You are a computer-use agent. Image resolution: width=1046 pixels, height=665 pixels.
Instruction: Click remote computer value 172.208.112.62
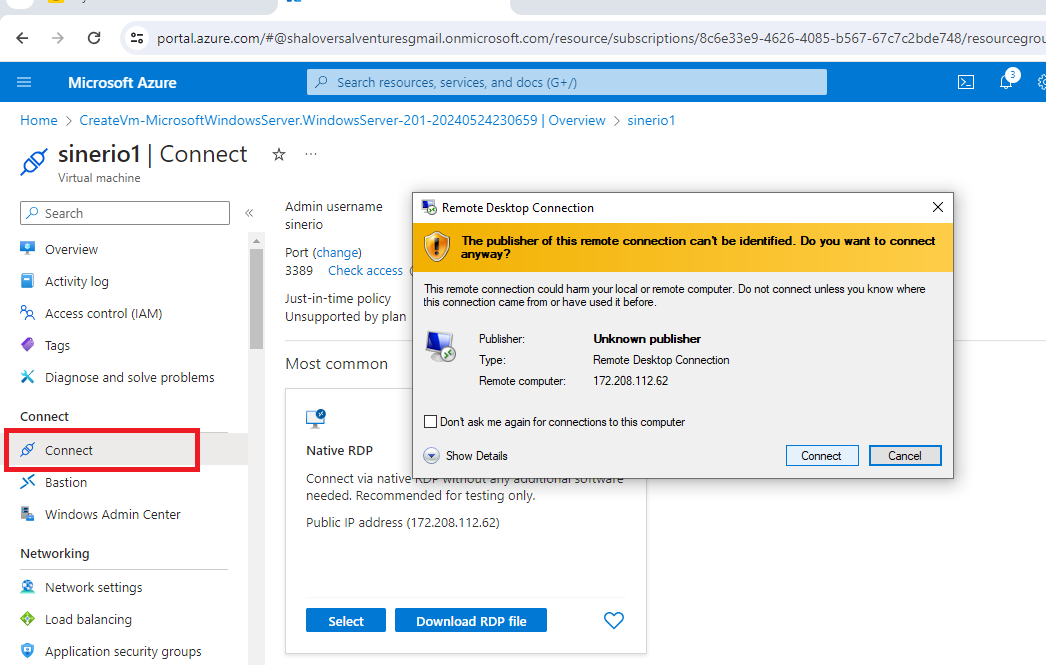coord(630,381)
